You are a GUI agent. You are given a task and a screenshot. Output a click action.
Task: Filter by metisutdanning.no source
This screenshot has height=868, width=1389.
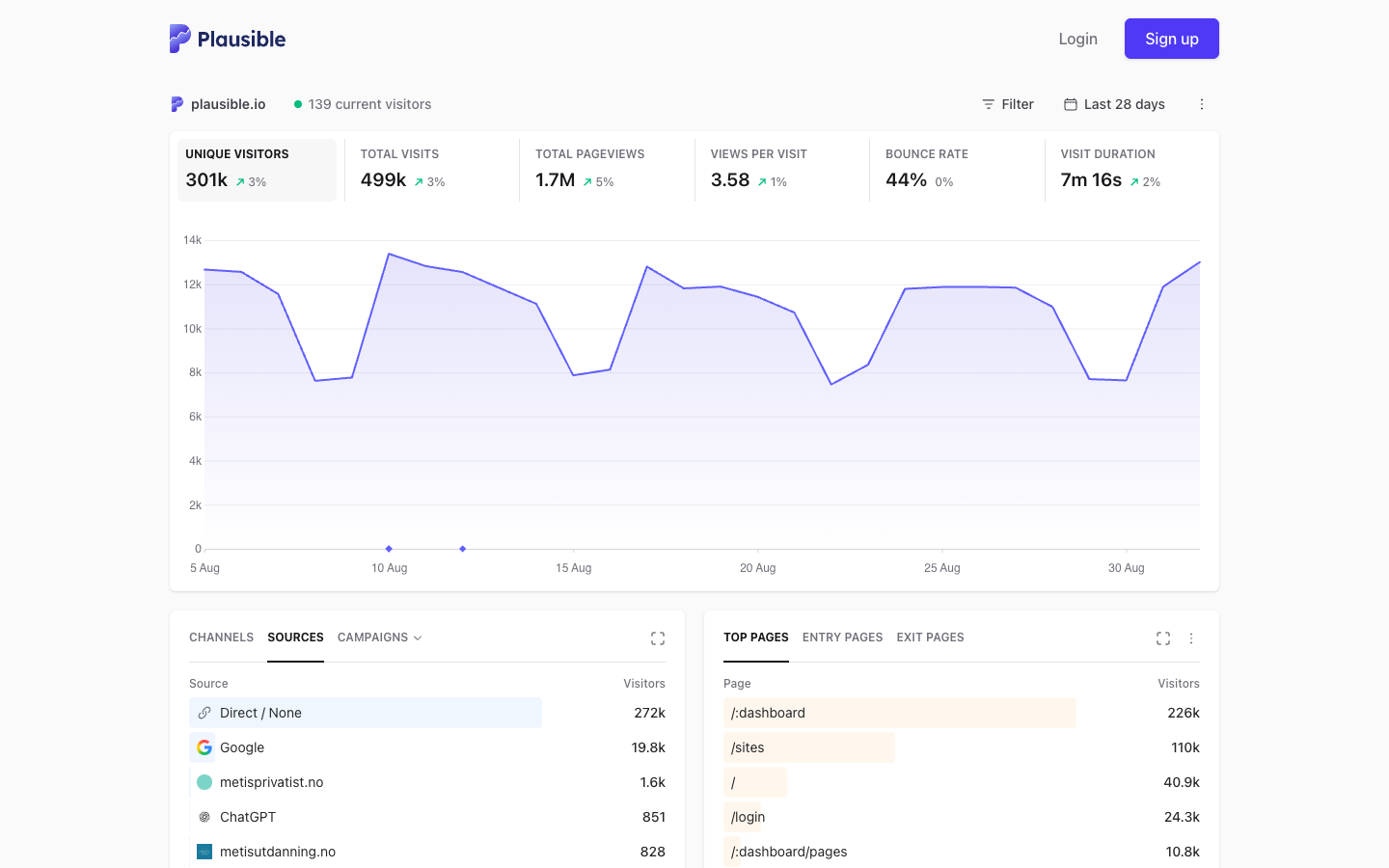278,852
